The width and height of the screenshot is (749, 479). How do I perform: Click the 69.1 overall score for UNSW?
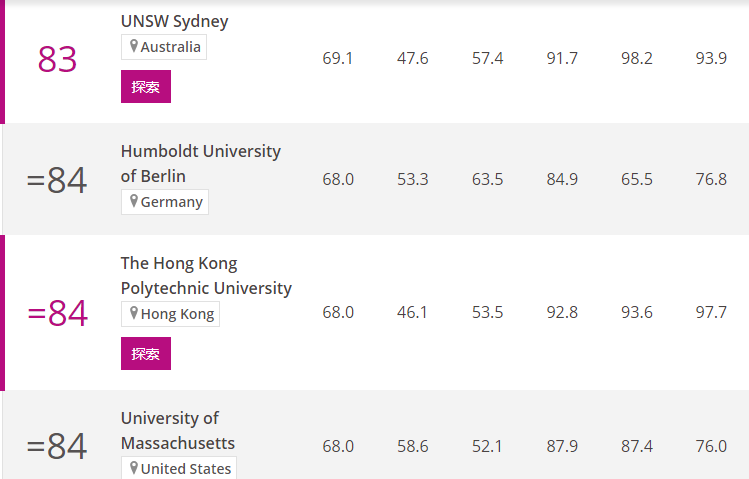(338, 58)
